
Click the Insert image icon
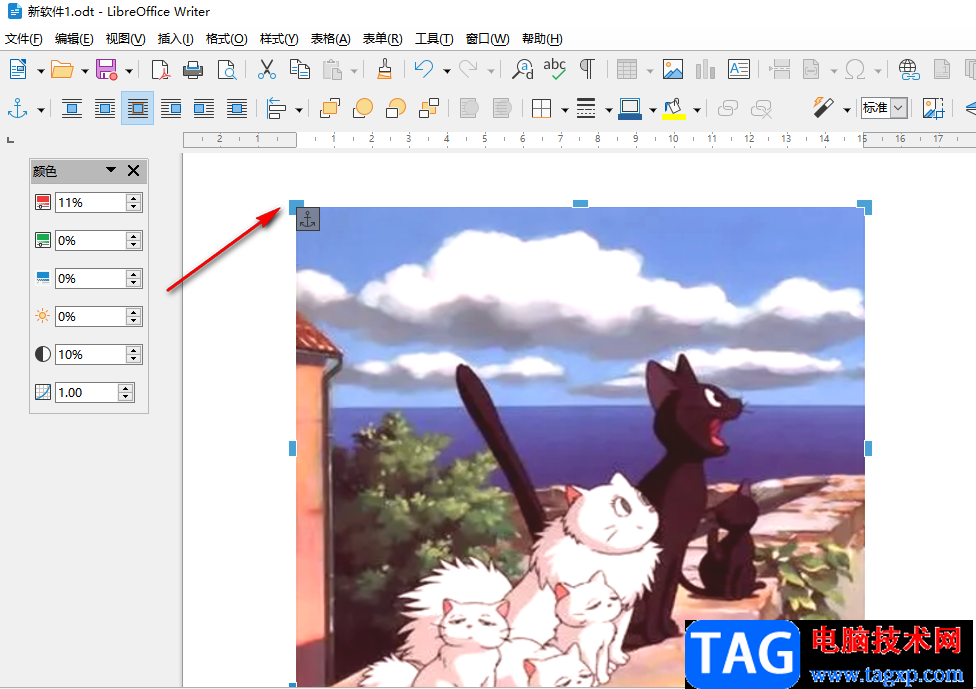pos(673,70)
